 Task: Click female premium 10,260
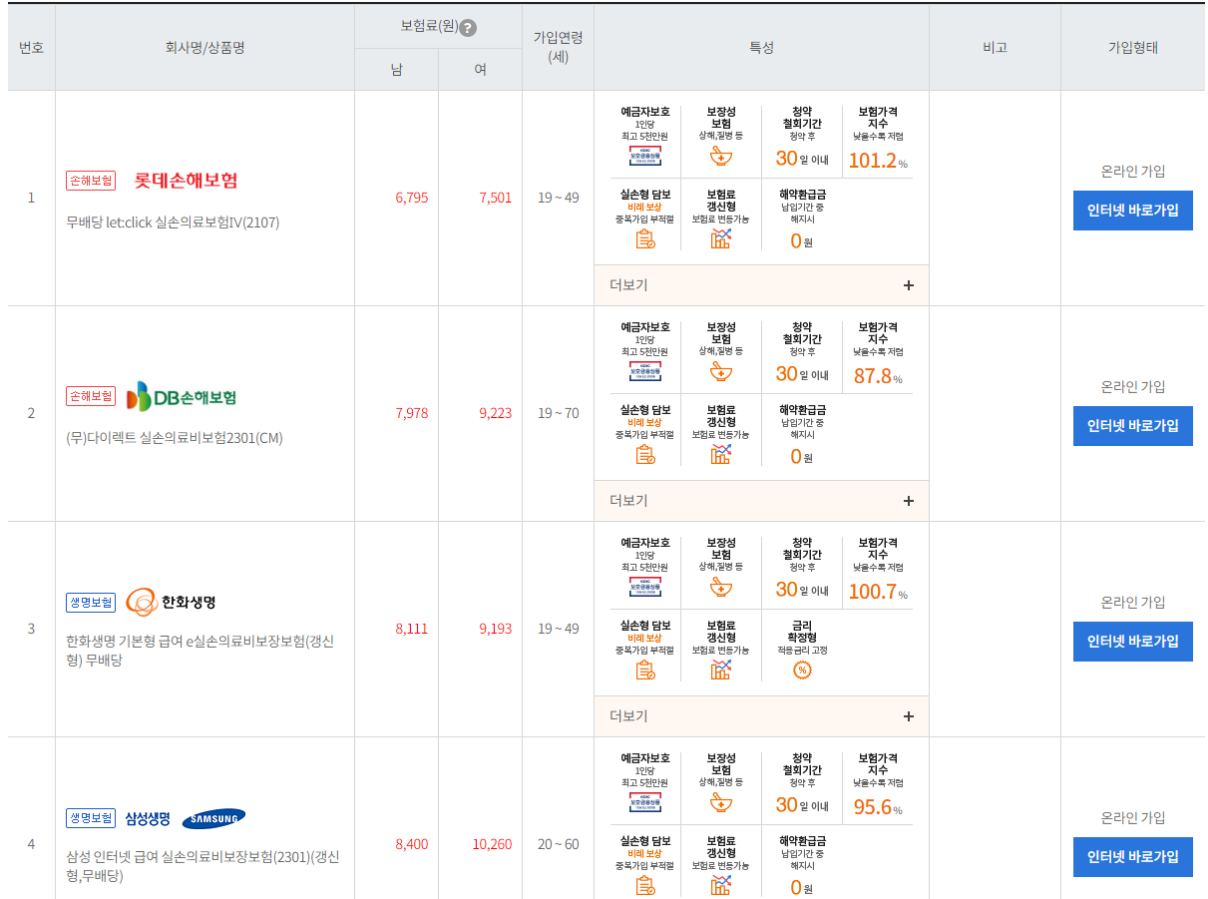coord(492,844)
